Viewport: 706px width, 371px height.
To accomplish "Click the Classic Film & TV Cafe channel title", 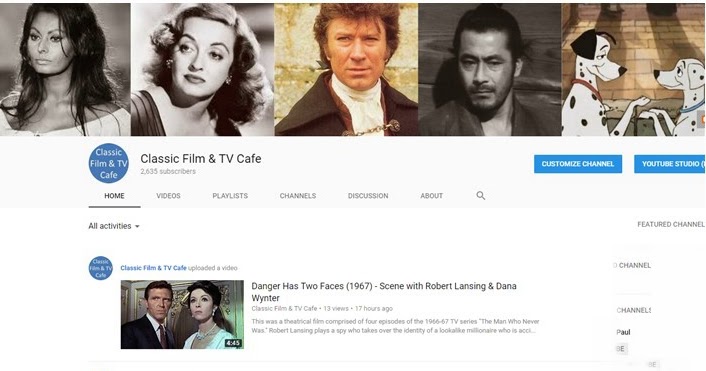I will pos(201,158).
